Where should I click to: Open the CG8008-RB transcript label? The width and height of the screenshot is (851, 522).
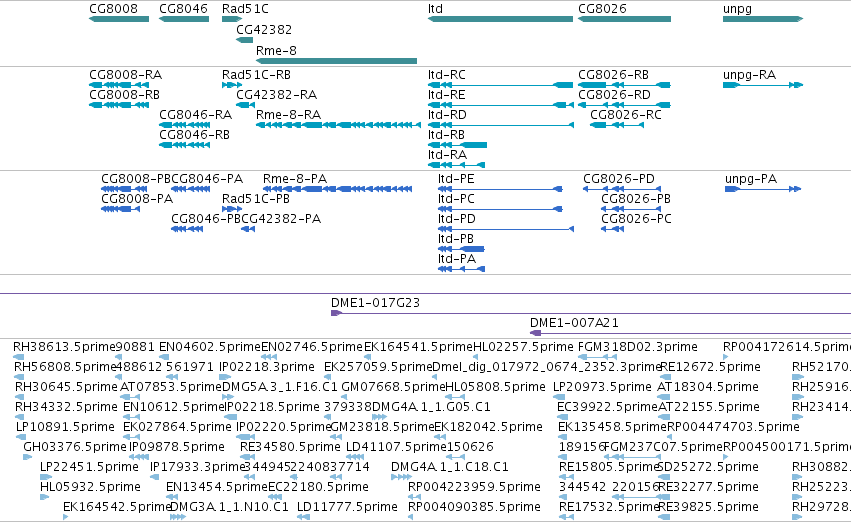click(x=124, y=94)
